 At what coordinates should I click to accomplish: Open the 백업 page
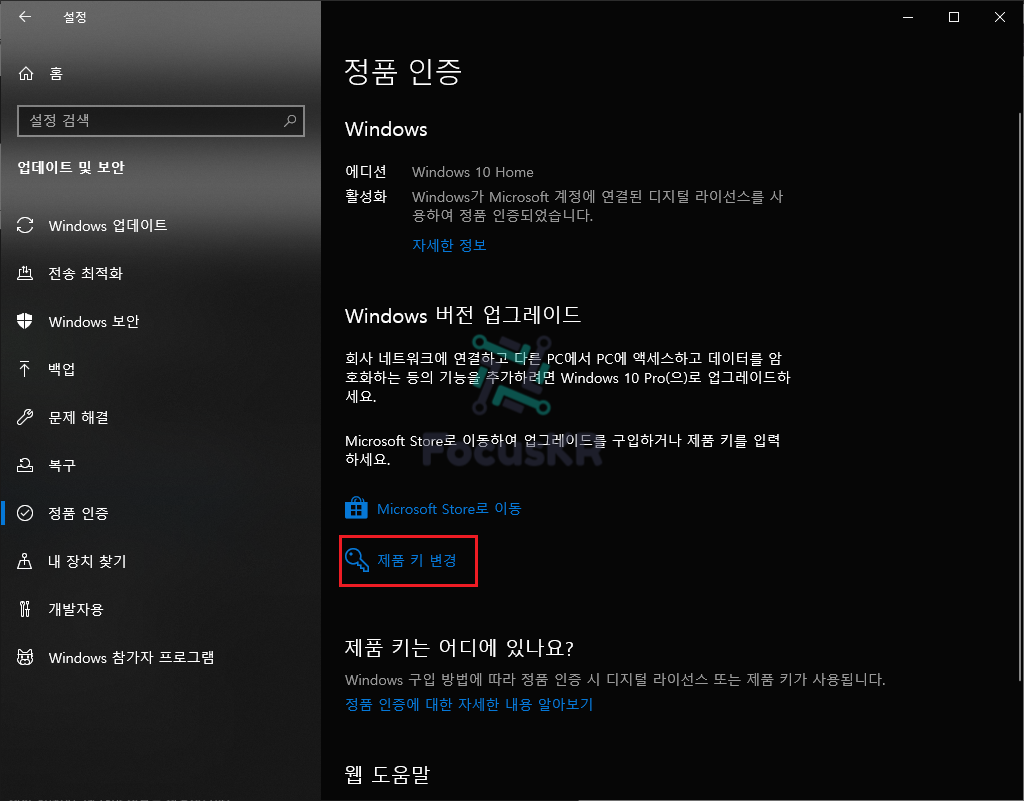coord(160,369)
